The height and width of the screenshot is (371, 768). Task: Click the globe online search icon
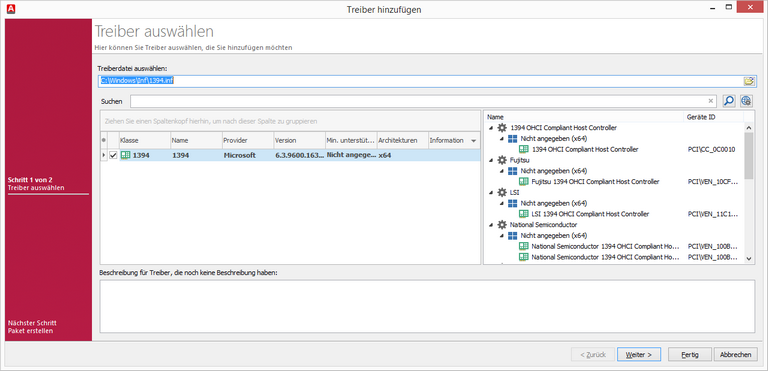coord(746,101)
